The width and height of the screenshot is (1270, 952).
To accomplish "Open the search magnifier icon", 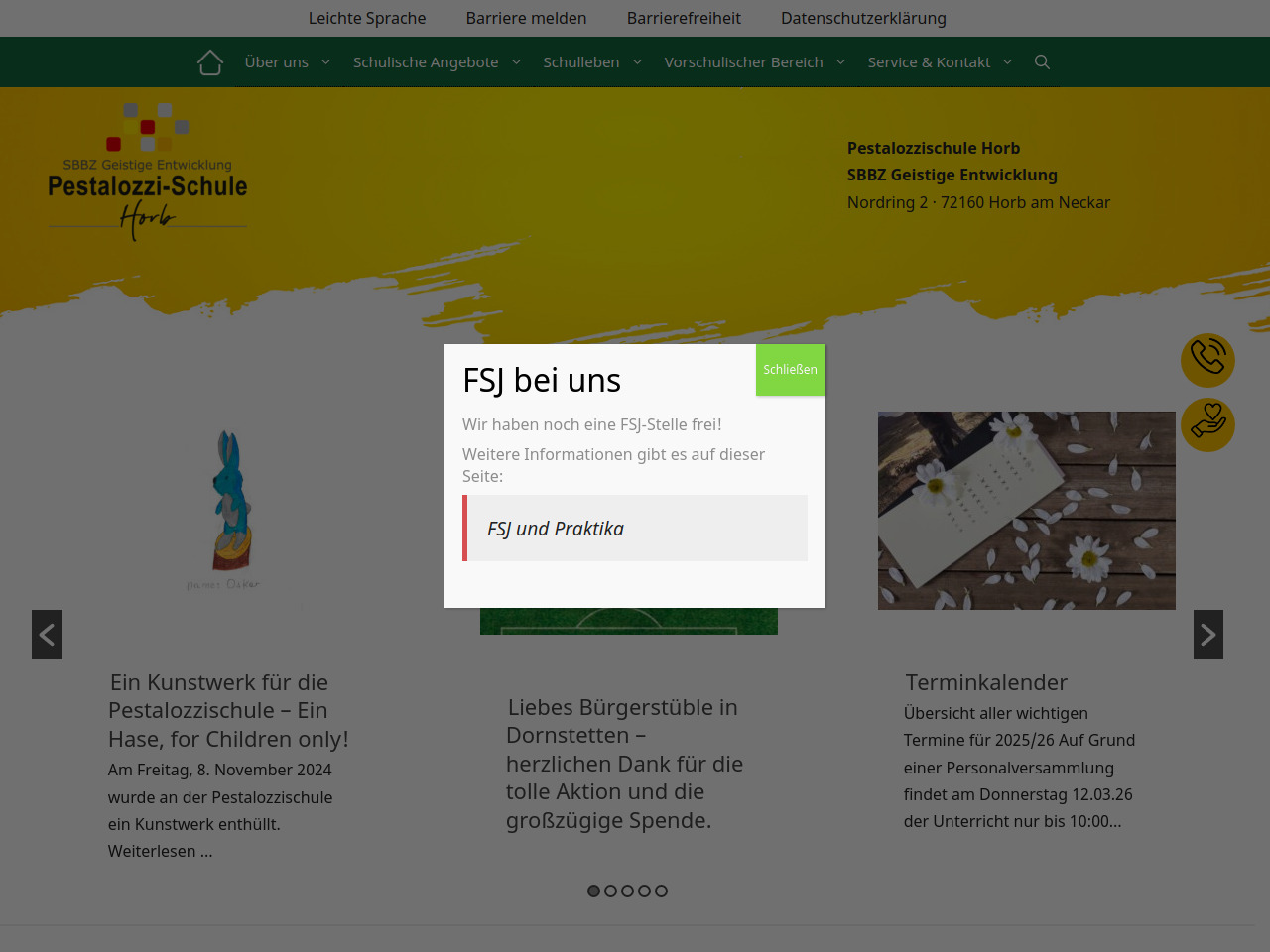I will tap(1042, 62).
